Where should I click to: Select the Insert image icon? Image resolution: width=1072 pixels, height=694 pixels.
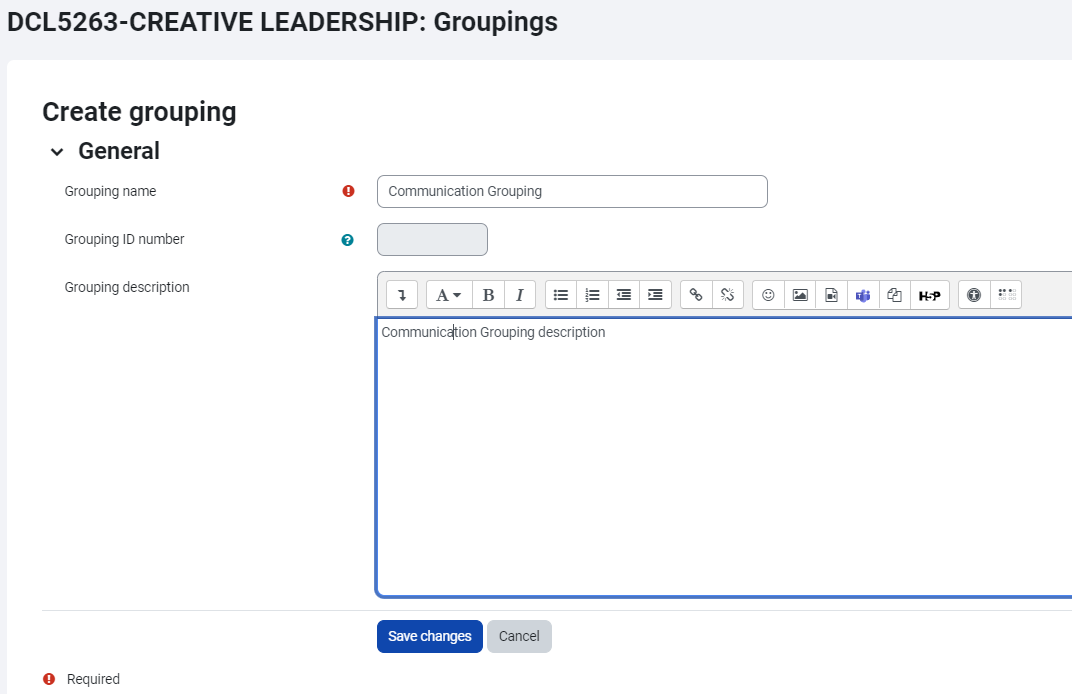pyautogui.click(x=800, y=294)
